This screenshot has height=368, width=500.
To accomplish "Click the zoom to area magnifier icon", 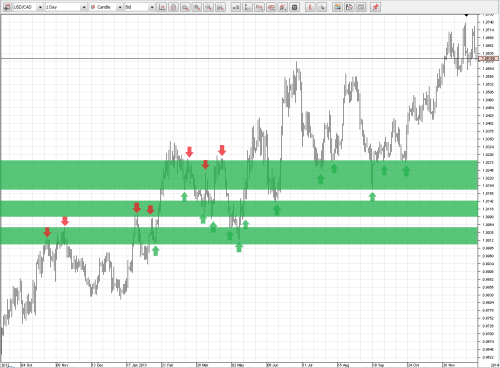I will 220,7.
